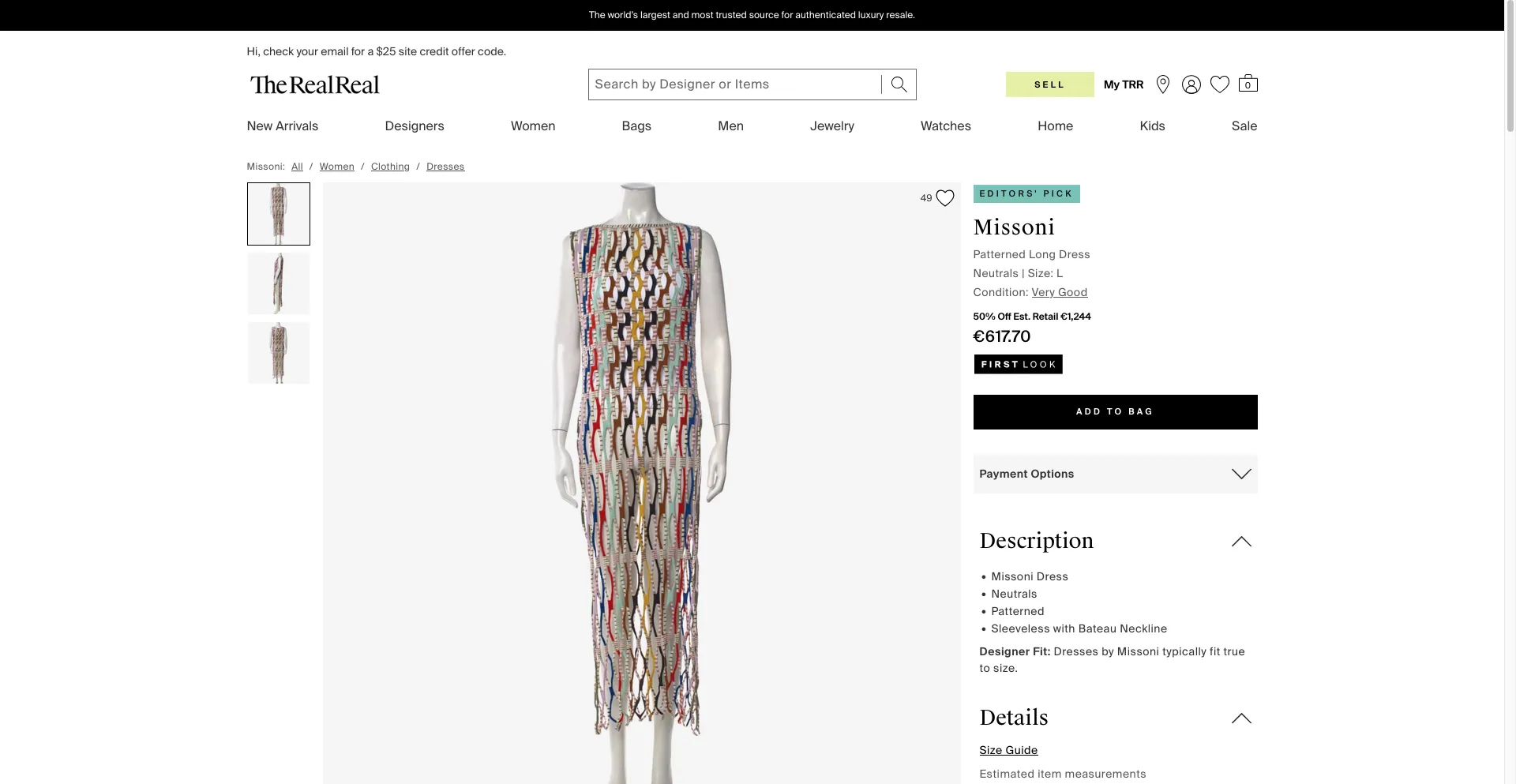Screen dimensions: 1516x784
Task: Open the Size Guide link
Action: pyautogui.click(x=1008, y=750)
